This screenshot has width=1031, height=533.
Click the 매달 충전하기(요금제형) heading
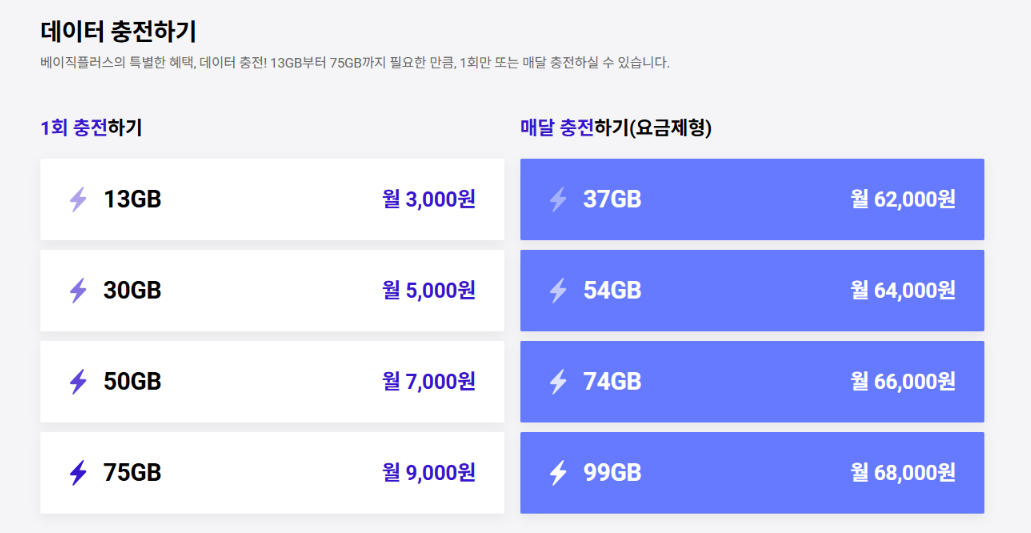pyautogui.click(x=616, y=127)
